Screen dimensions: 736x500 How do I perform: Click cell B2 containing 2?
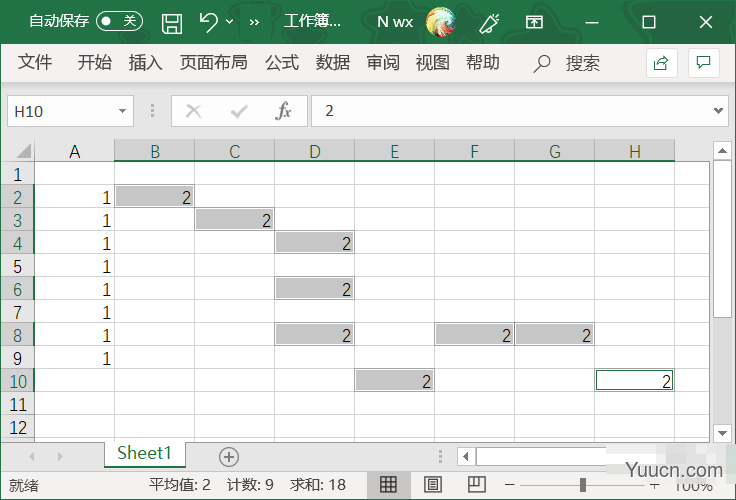click(154, 197)
